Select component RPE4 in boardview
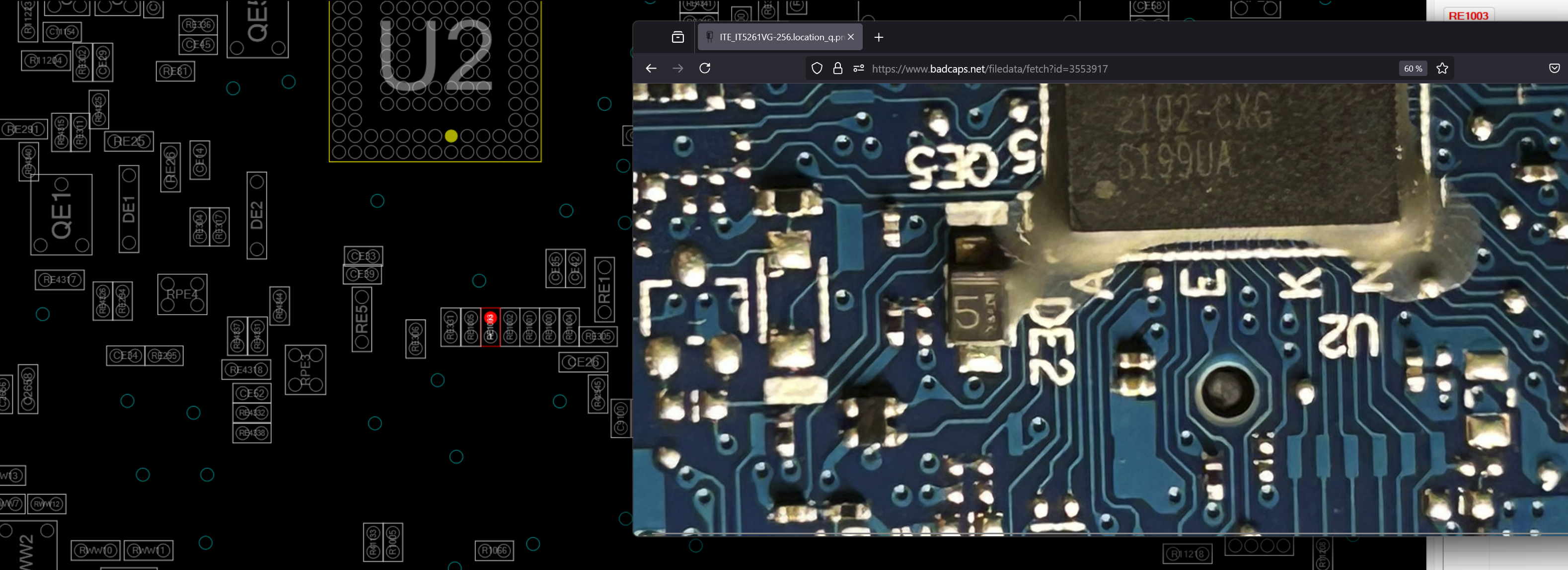The image size is (1568, 570). click(x=182, y=294)
